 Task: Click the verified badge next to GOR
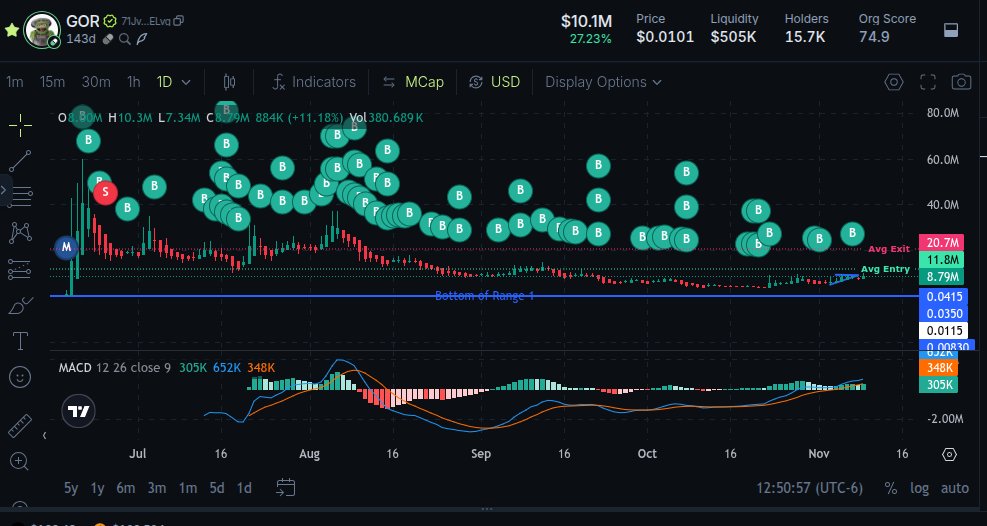click(110, 21)
